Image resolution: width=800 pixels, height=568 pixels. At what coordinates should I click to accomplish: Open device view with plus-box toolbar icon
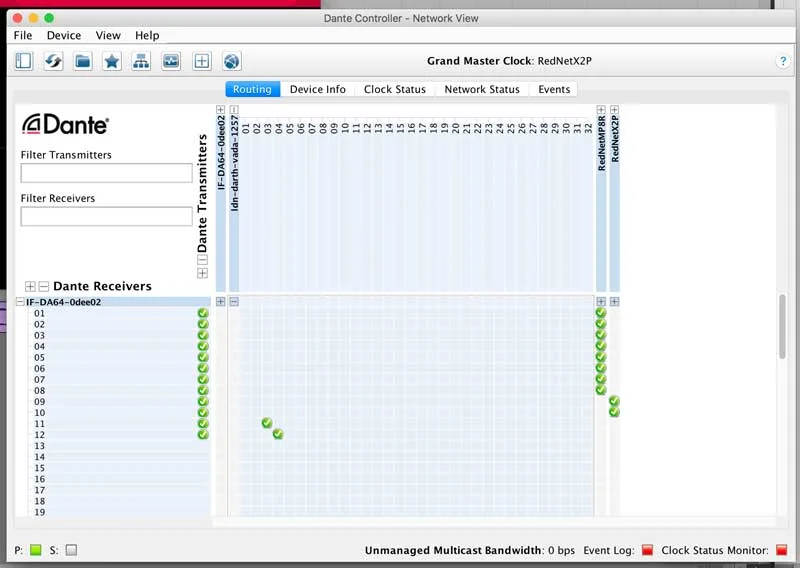click(202, 61)
